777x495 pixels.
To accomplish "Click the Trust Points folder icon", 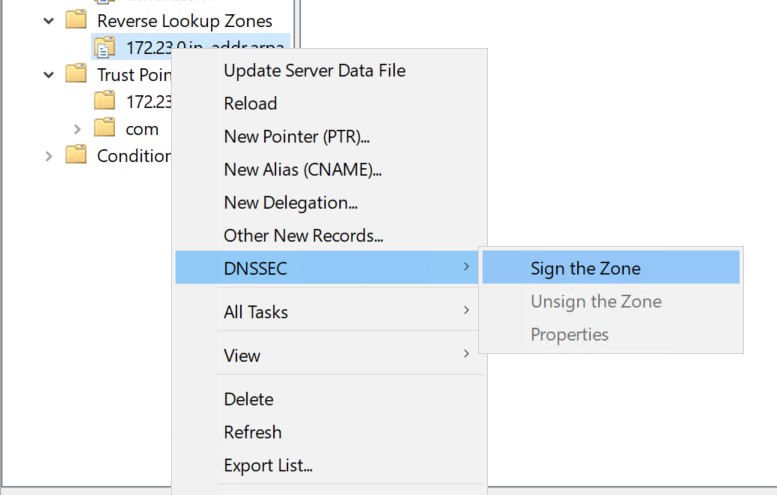I will [x=76, y=74].
